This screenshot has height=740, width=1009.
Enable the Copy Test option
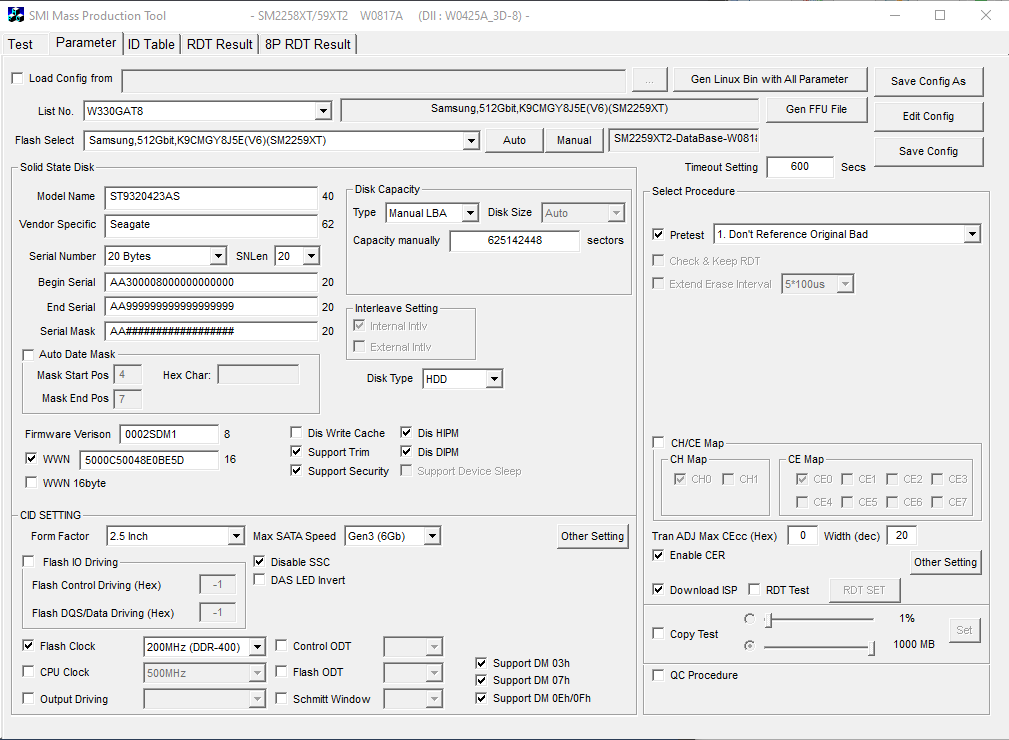[657, 633]
